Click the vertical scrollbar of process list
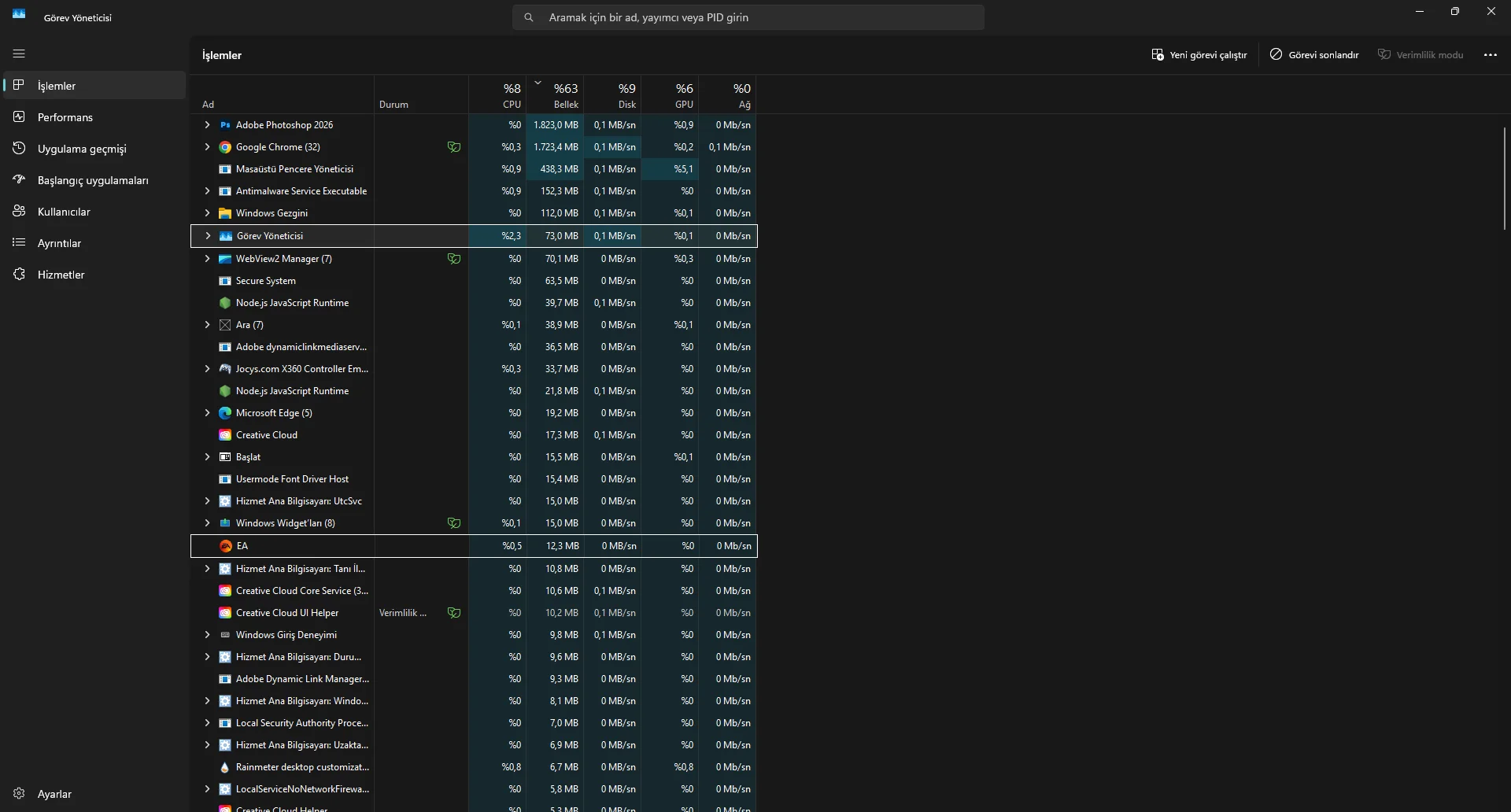Screen dimensions: 1511x812 click(1505, 179)
